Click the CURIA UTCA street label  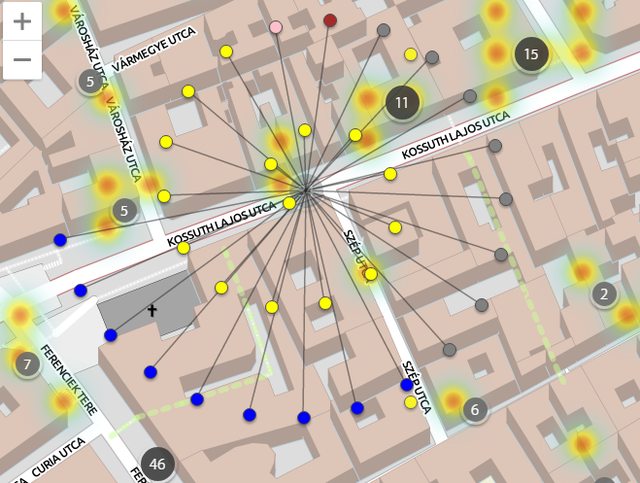(59, 457)
